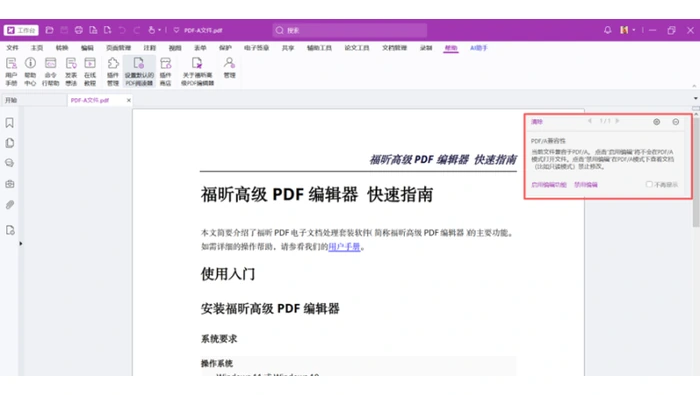Viewport: 700px width, 395px height.
Task: Click the Open file folder icon
Action: click(x=50, y=30)
